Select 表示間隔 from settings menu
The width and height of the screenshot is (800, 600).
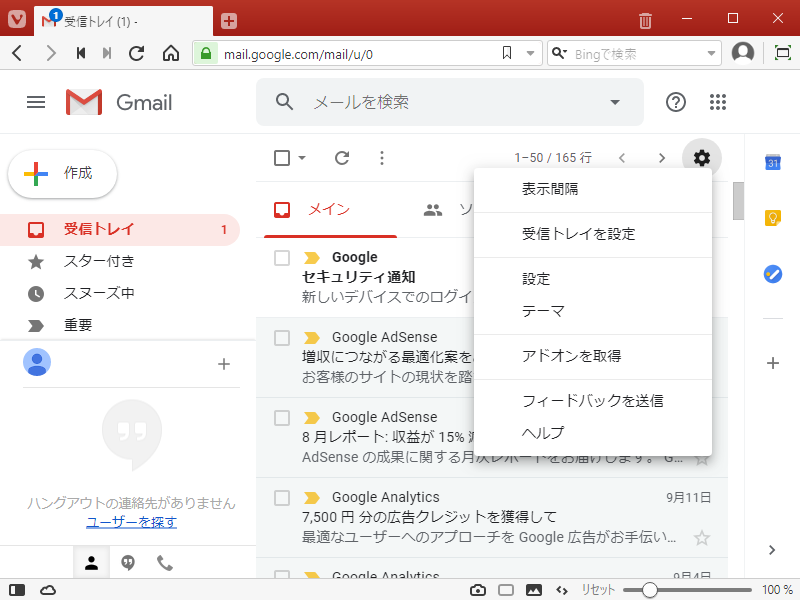point(593,189)
